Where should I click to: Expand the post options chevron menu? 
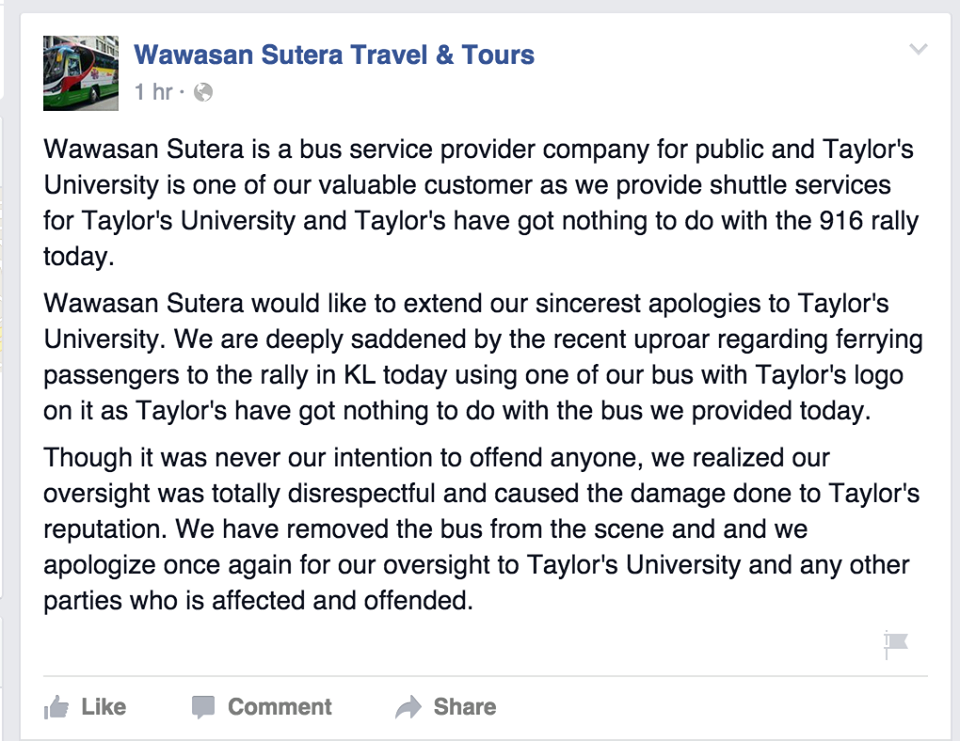918,50
